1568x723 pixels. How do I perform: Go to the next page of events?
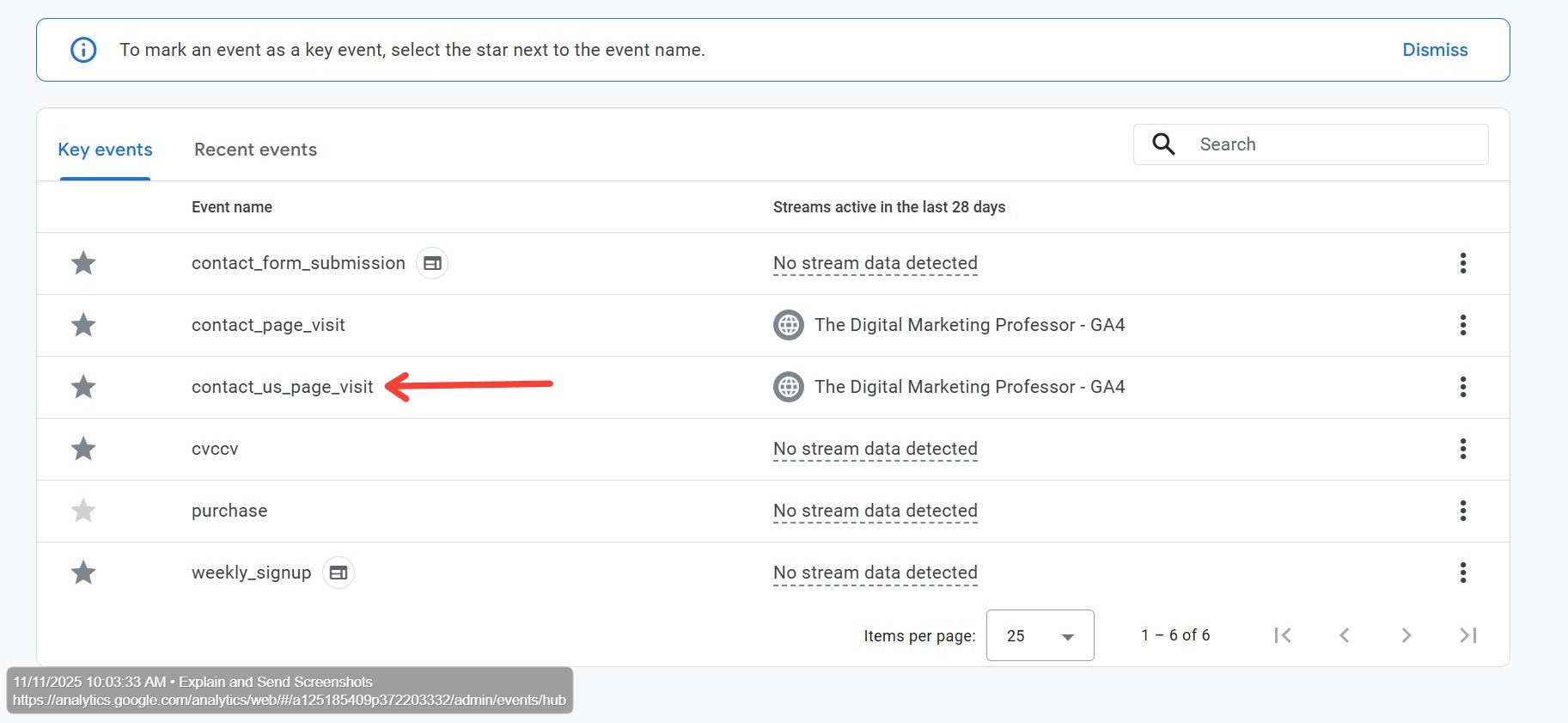[x=1406, y=635]
